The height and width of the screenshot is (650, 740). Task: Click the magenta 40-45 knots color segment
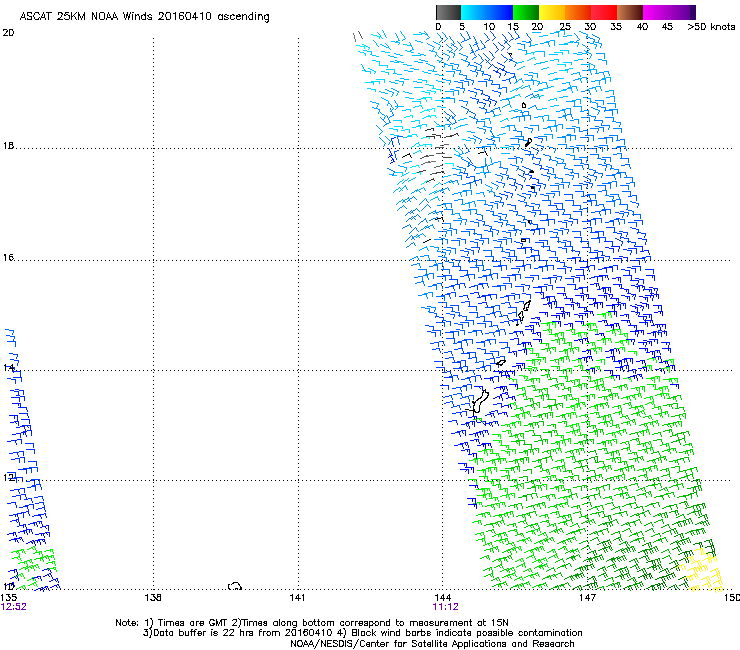pos(656,12)
